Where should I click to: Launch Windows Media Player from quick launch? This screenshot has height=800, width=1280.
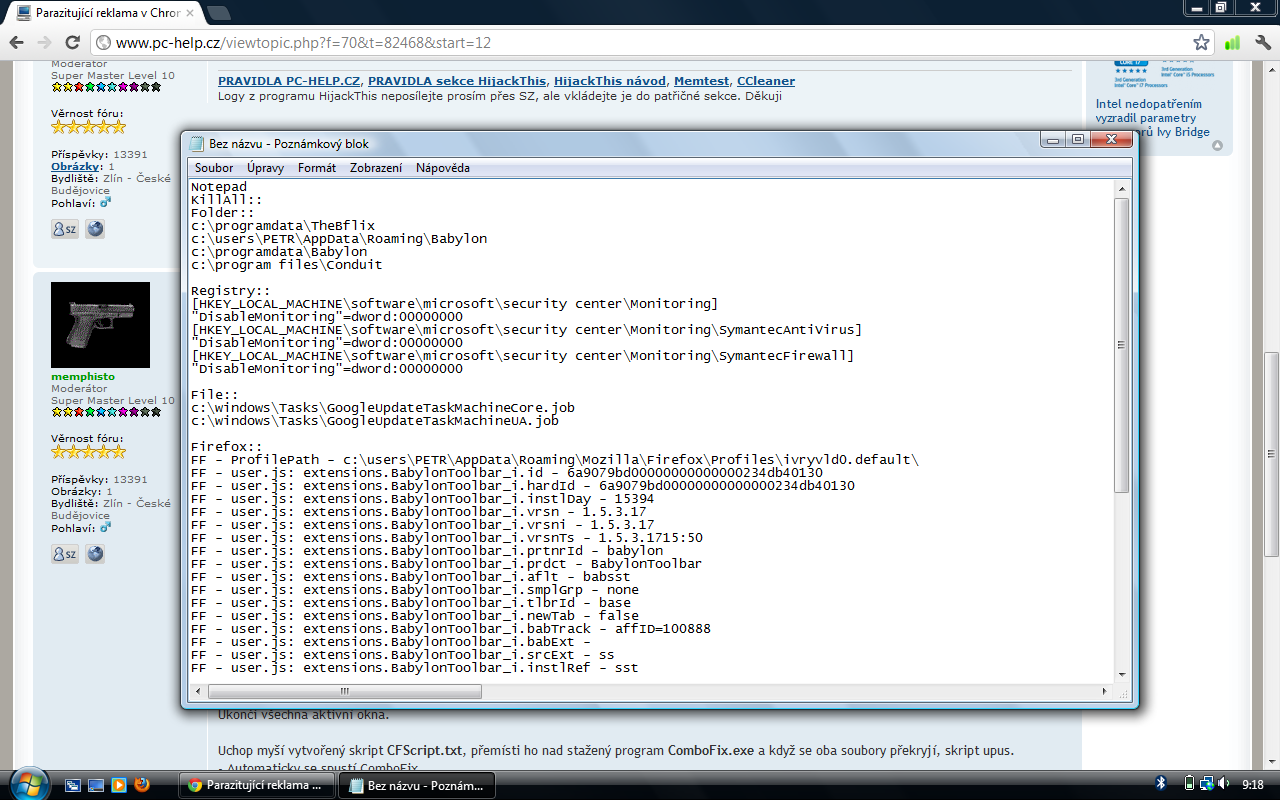point(119,785)
